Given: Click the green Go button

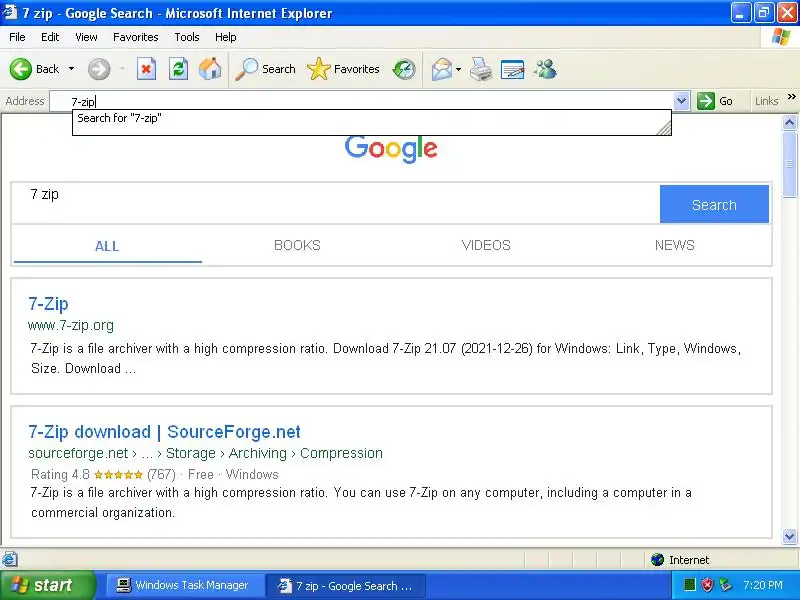Looking at the screenshot, I should click(715, 101).
